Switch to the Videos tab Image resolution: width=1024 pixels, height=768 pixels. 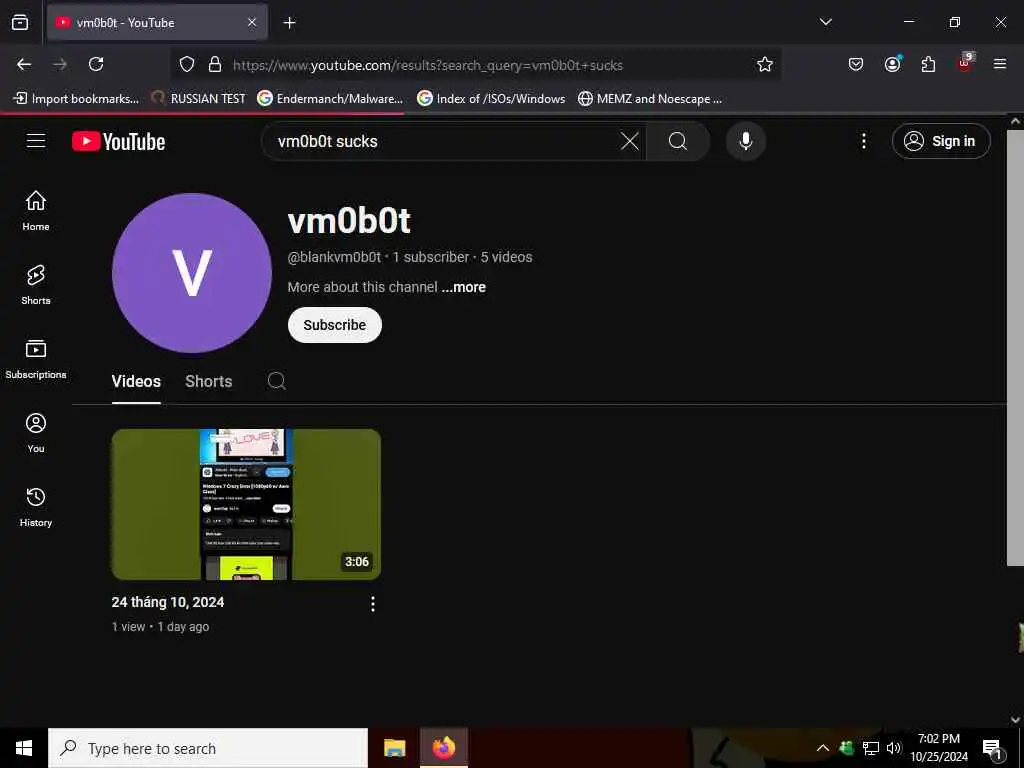point(136,381)
